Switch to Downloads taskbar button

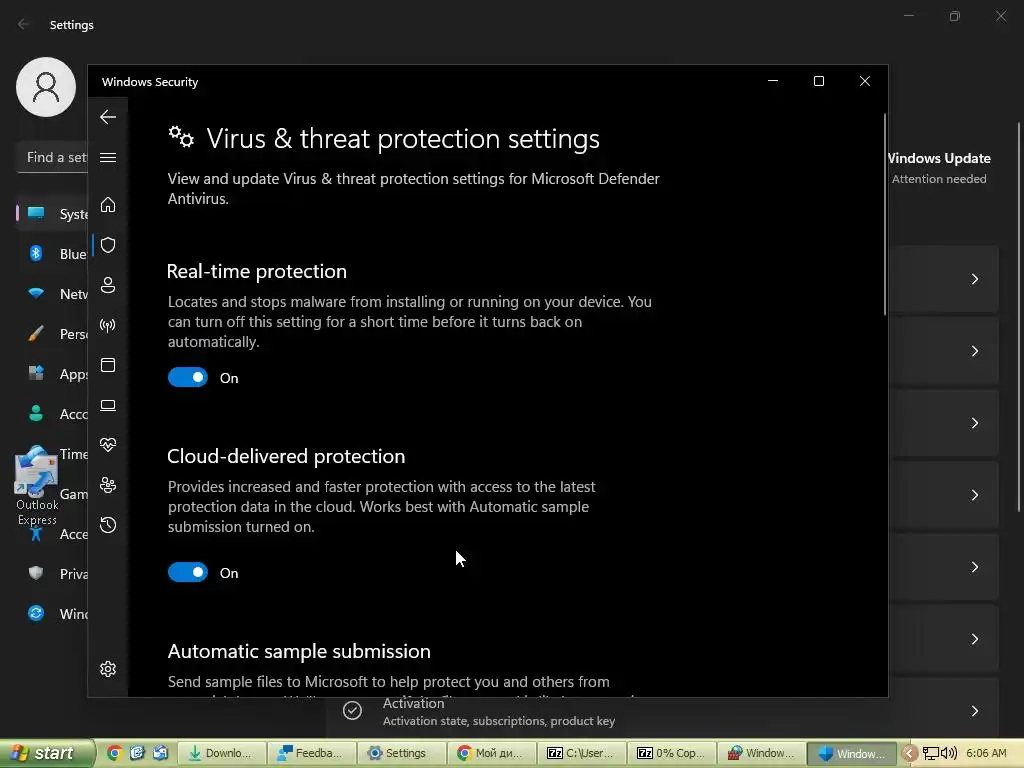click(x=221, y=754)
